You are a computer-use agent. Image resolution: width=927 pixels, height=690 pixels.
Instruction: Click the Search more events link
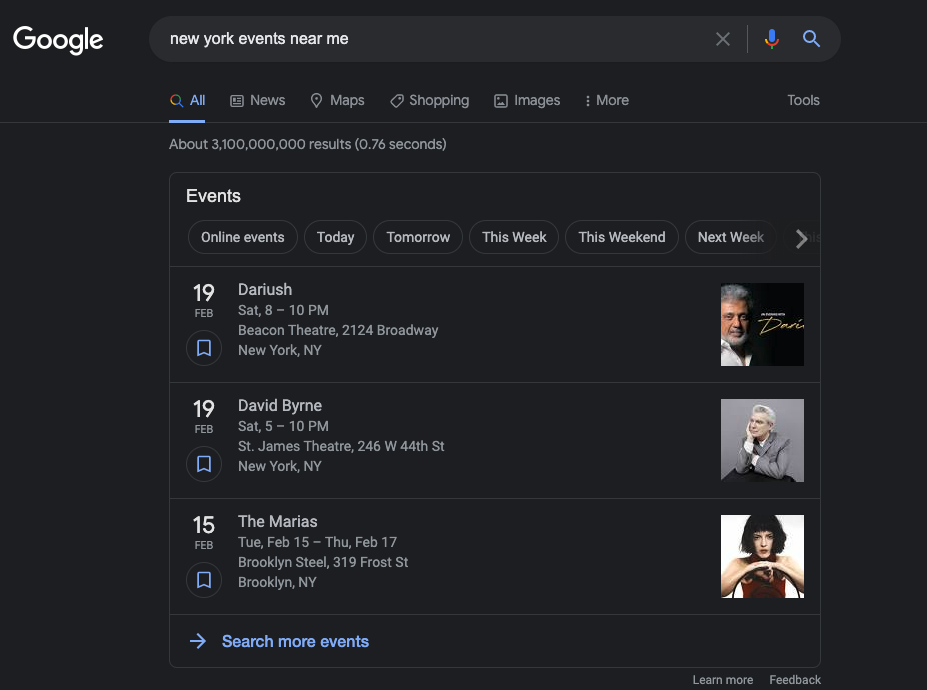tap(295, 642)
